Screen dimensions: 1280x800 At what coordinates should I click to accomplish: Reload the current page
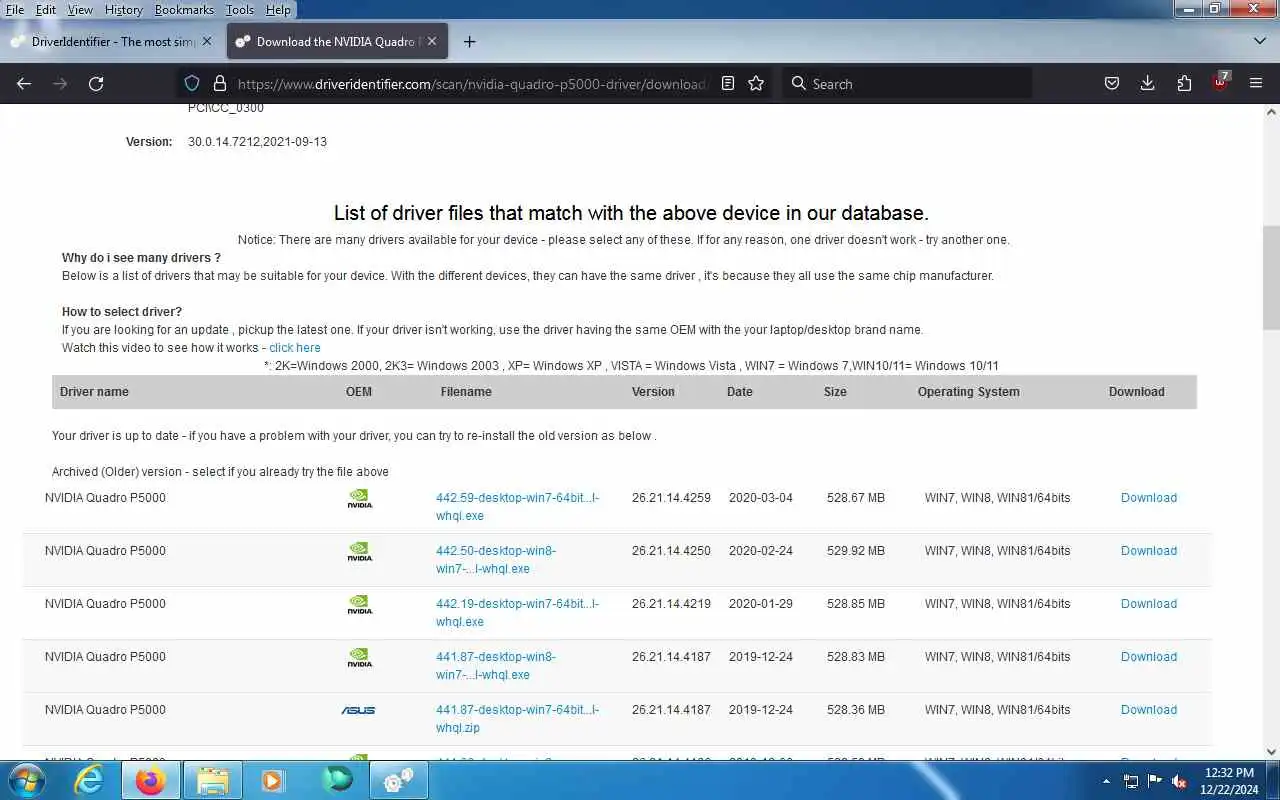(x=96, y=84)
